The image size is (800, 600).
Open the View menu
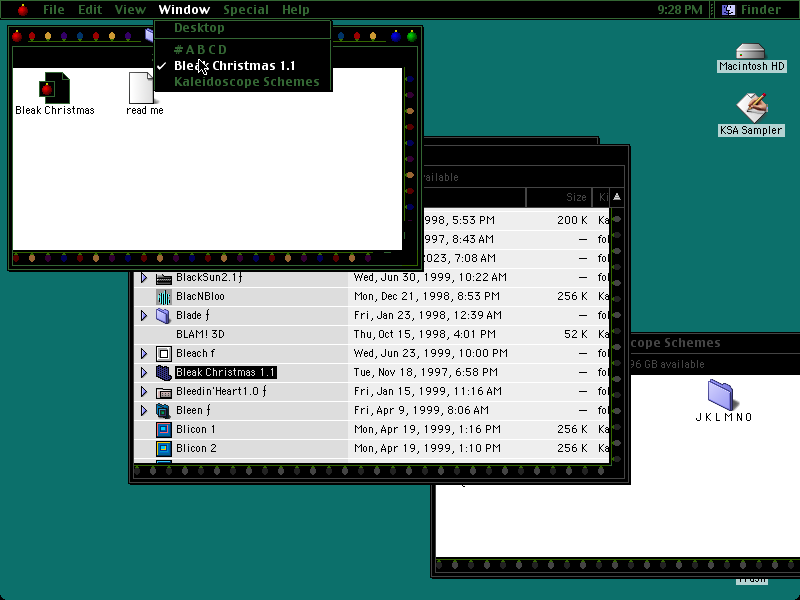(130, 10)
